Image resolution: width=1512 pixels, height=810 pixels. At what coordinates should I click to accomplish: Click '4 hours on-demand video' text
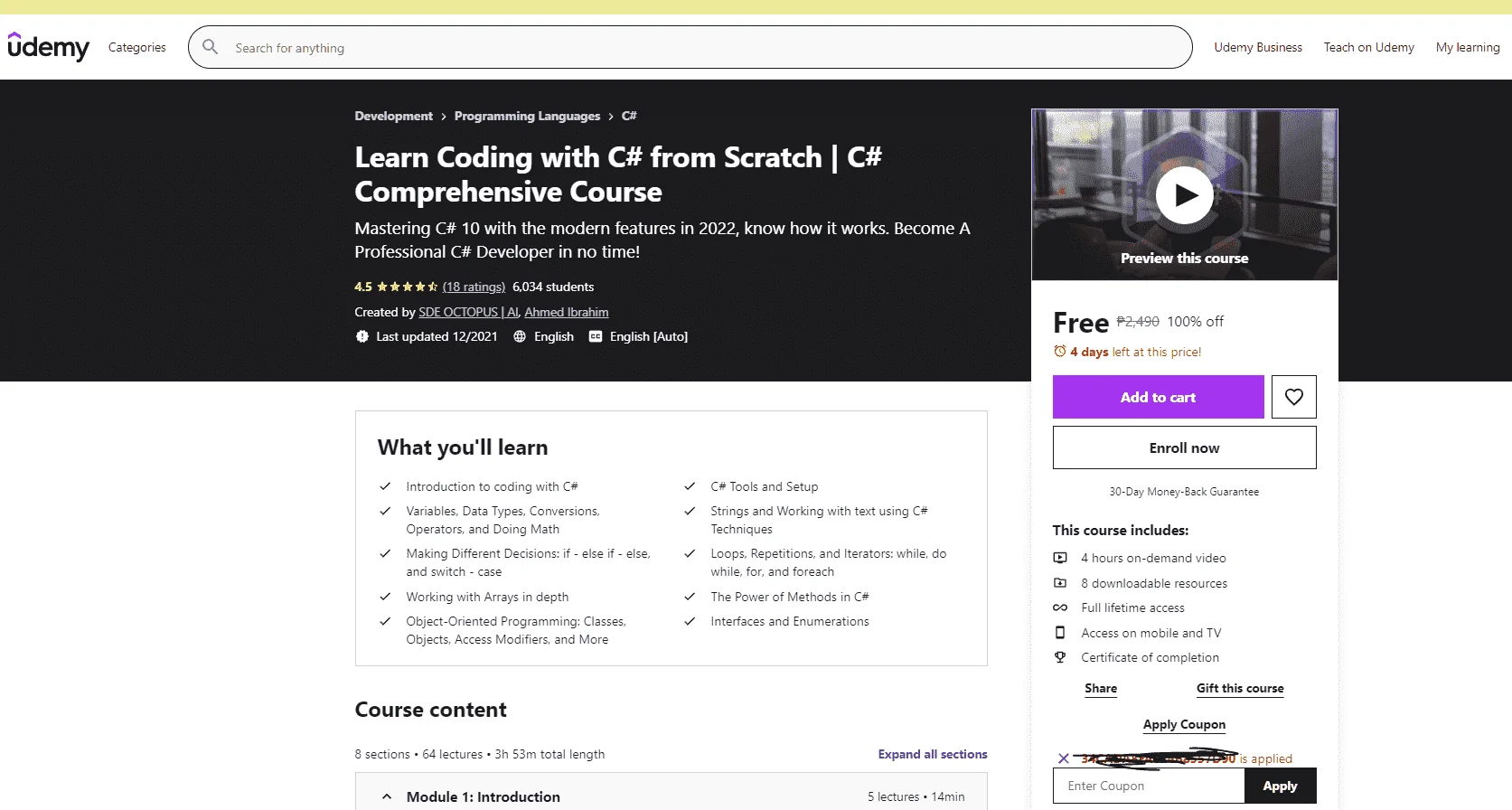[1153, 558]
